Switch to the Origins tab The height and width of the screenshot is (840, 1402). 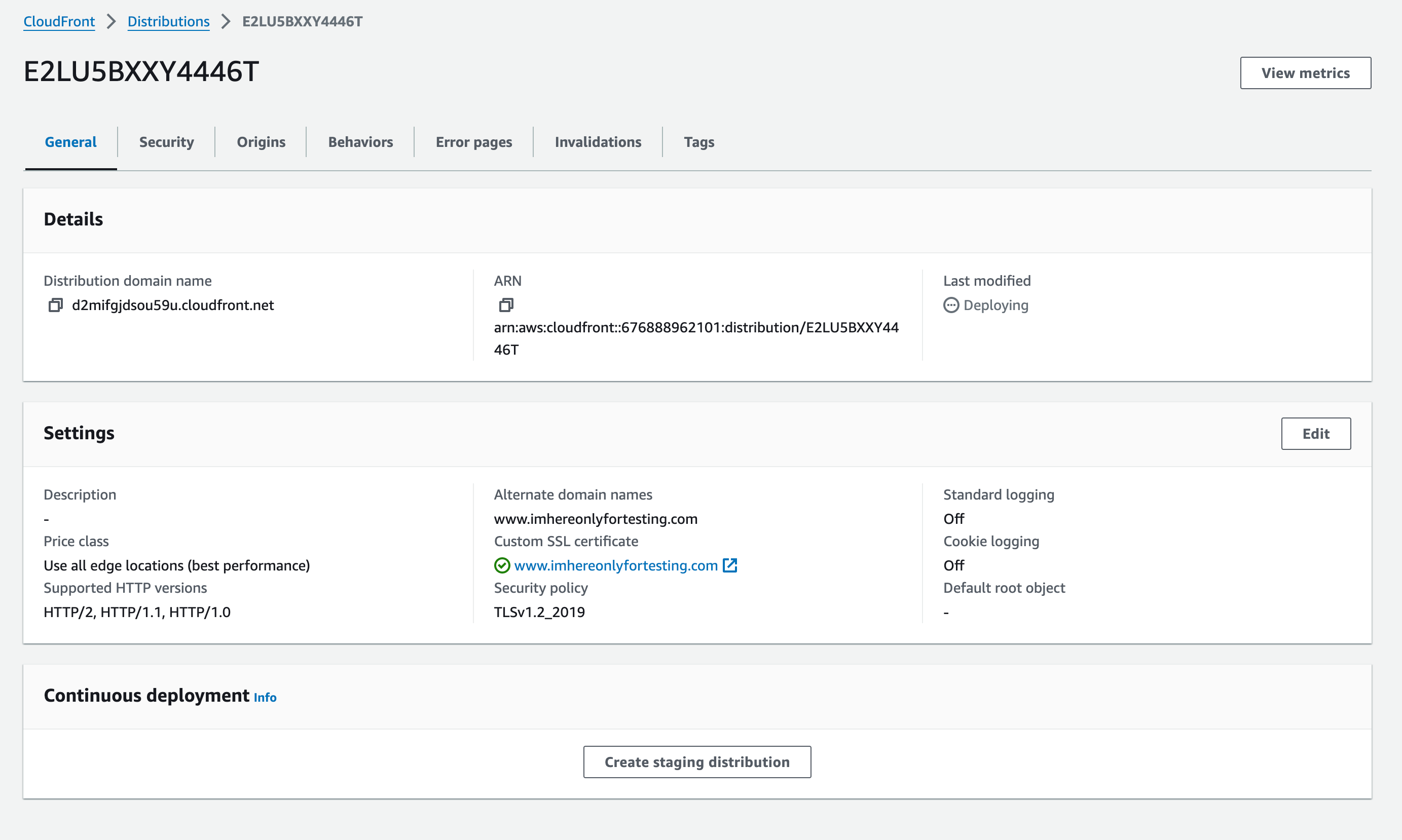pos(261,142)
